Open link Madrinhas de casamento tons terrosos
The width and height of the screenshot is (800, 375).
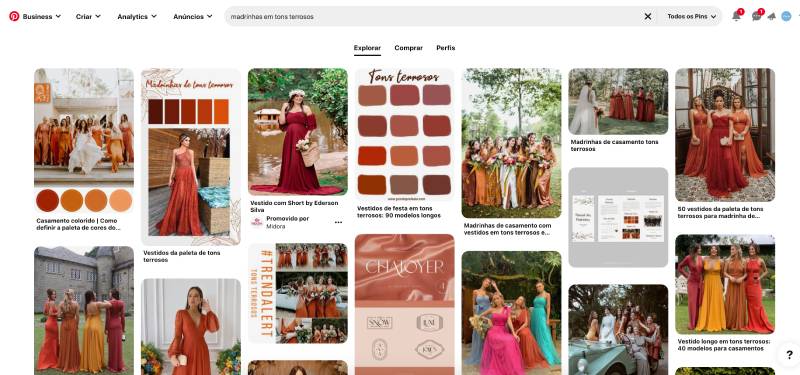coord(614,145)
